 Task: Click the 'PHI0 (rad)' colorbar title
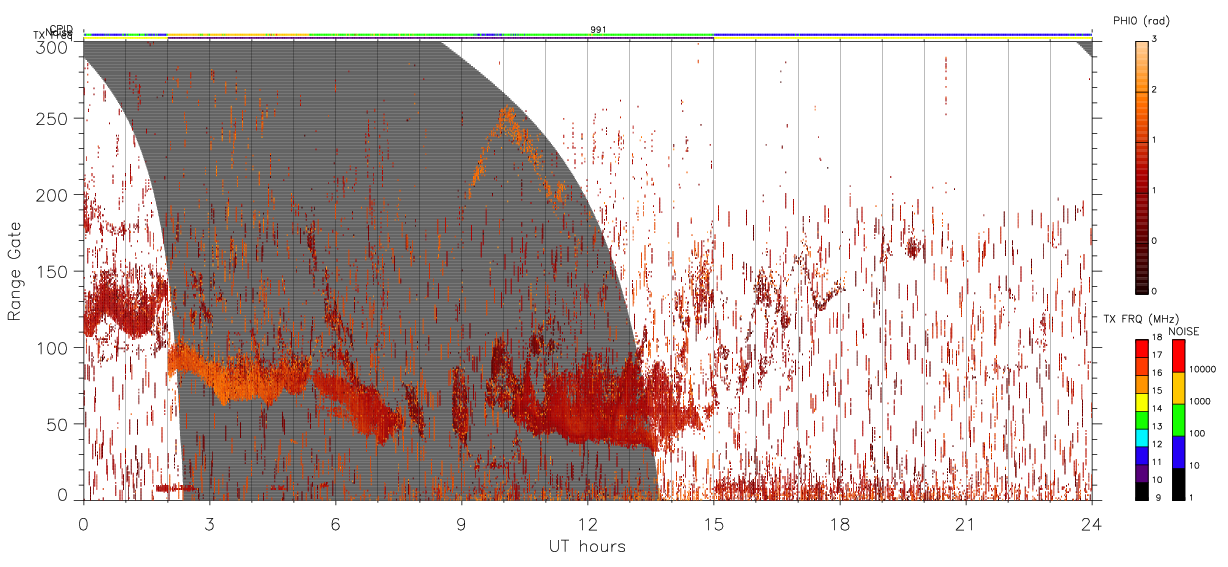tap(1142, 20)
